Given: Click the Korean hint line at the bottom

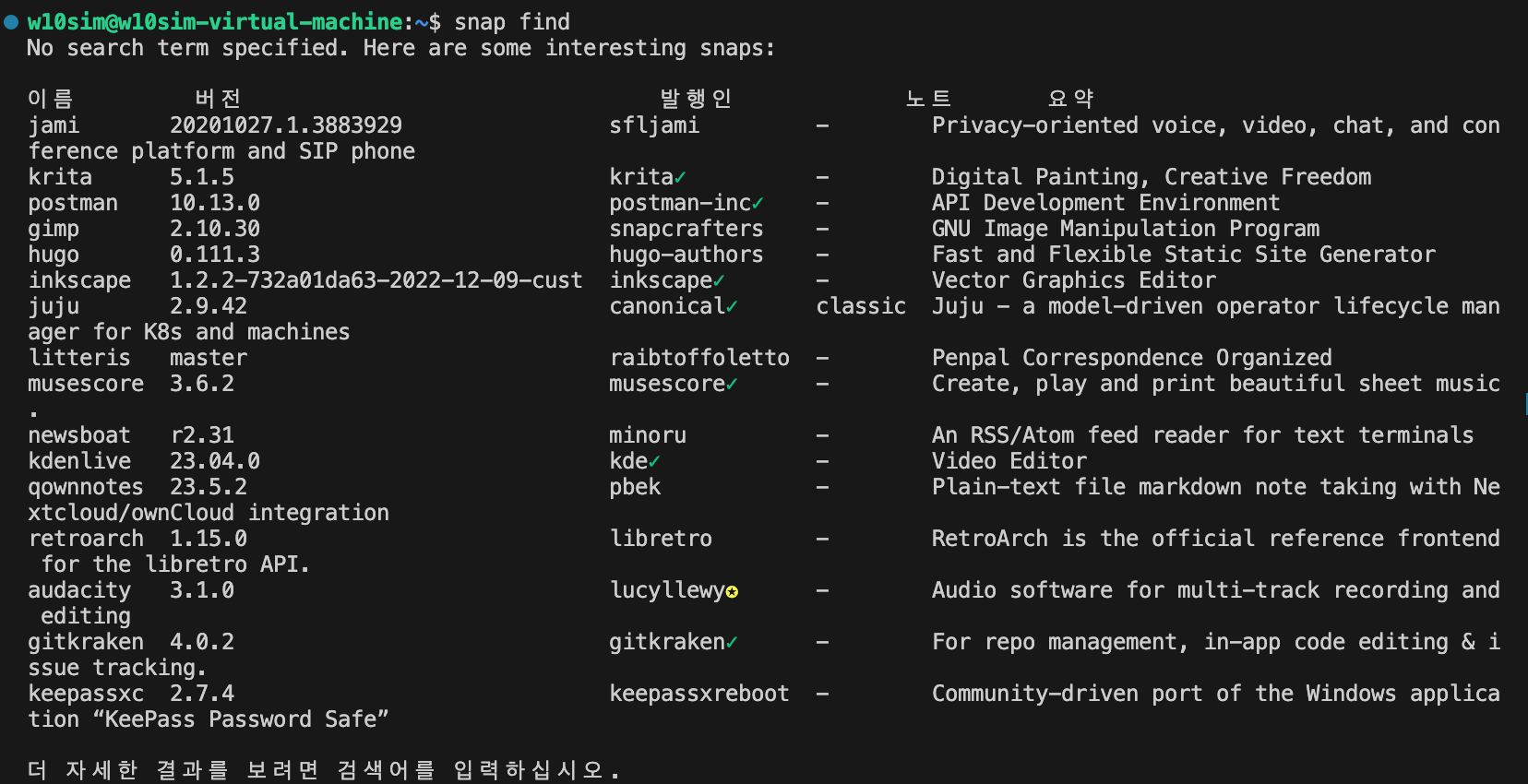Looking at the screenshot, I should [323, 770].
